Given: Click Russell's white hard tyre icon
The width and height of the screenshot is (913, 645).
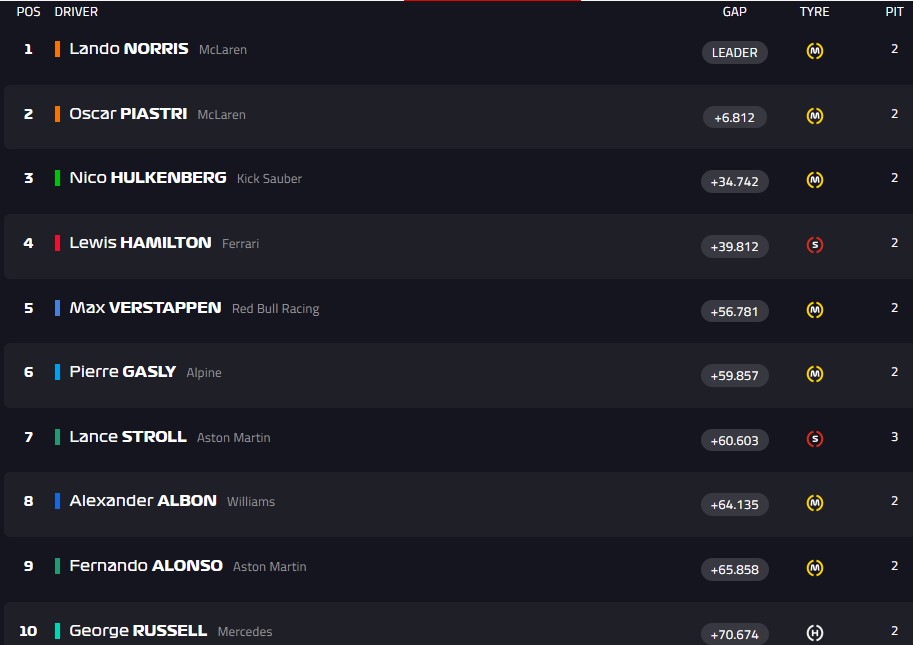Looking at the screenshot, I should click(x=815, y=633).
